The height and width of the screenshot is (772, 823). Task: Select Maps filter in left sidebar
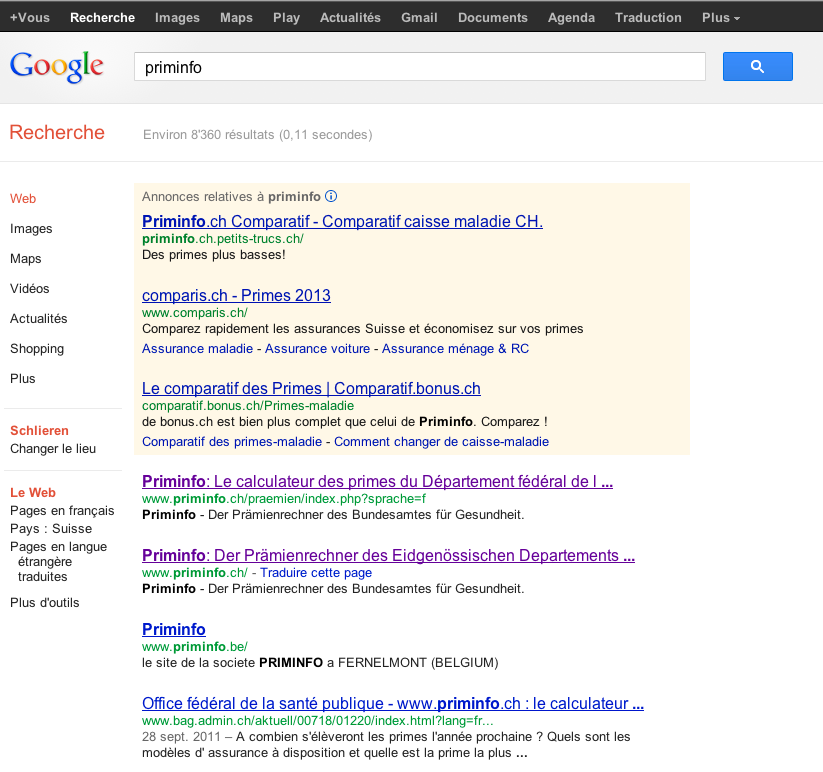[25, 259]
